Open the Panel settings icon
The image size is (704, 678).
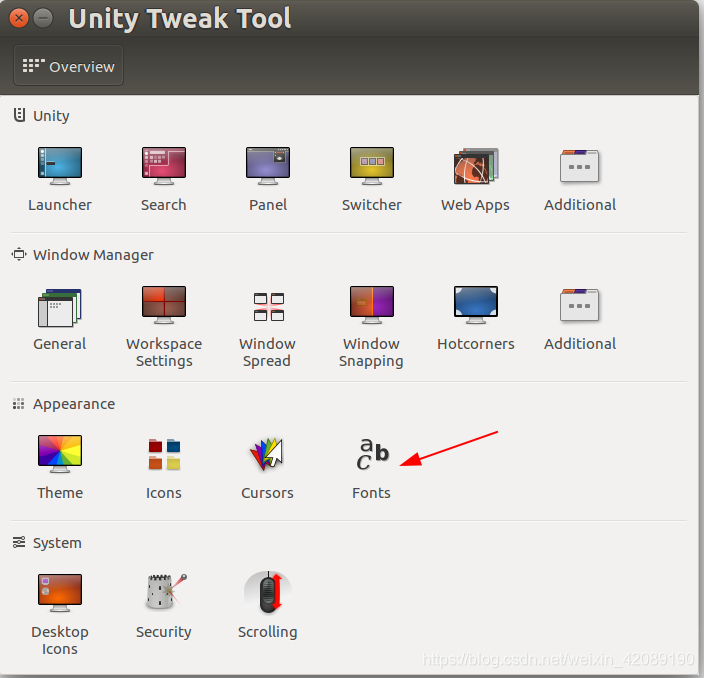(268, 166)
